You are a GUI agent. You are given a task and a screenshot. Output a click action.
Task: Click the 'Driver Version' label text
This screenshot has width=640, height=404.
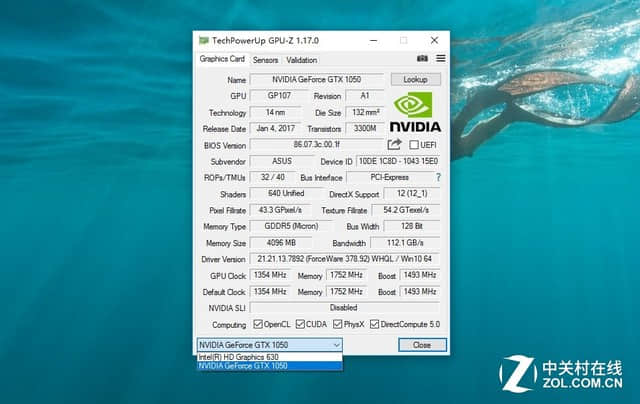click(223, 260)
